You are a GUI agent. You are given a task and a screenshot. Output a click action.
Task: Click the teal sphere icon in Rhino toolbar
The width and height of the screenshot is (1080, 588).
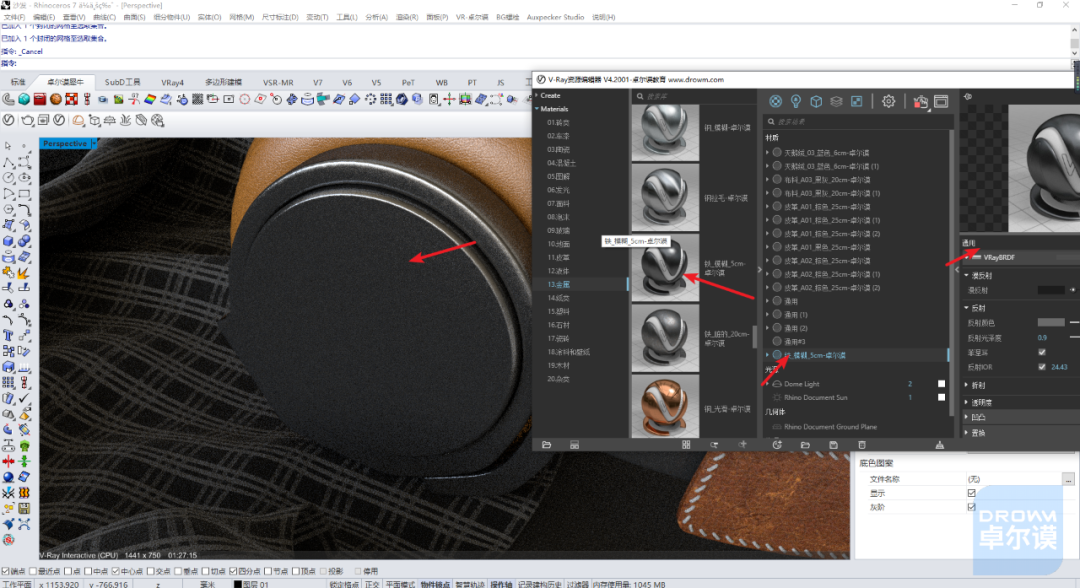24,100
